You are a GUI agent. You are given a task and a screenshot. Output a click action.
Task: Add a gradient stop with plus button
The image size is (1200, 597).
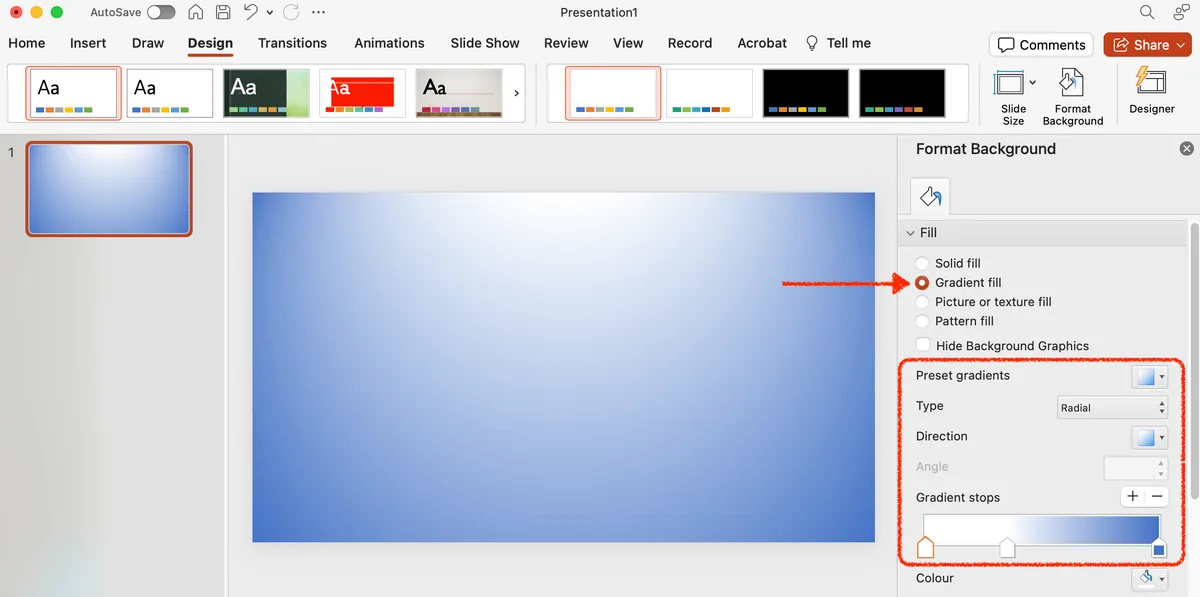point(1133,496)
